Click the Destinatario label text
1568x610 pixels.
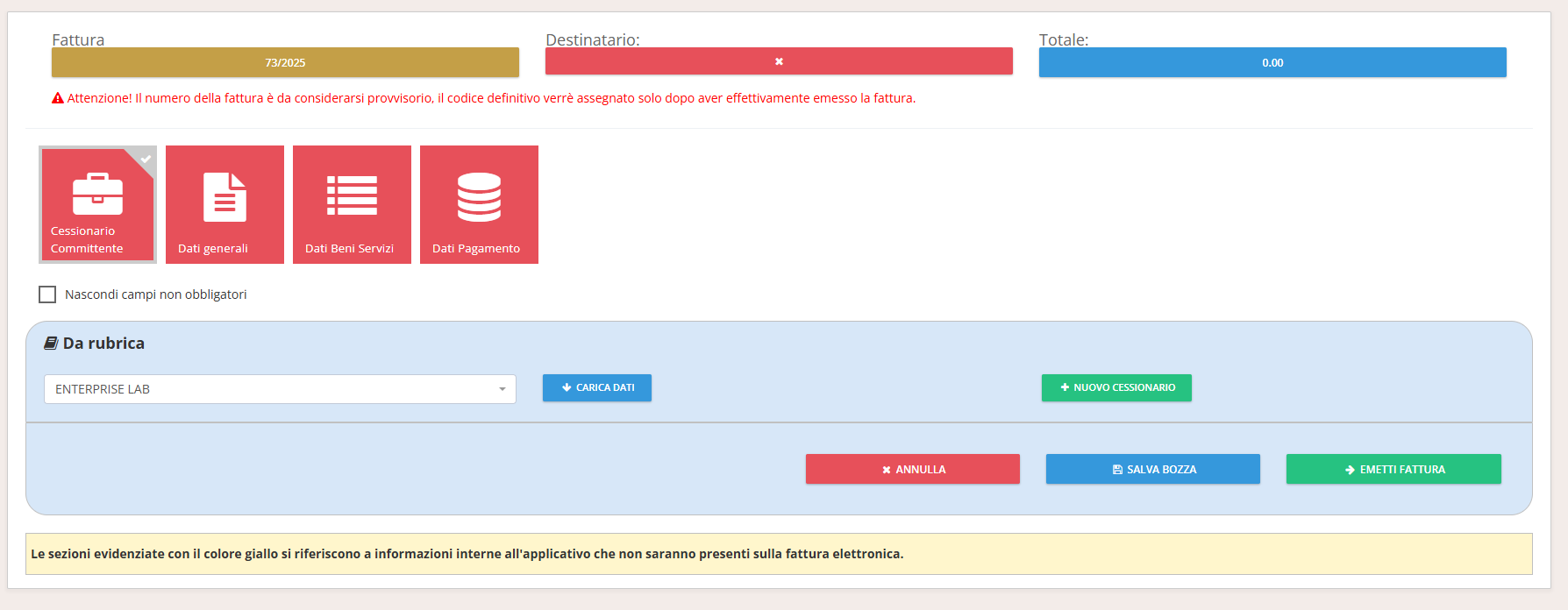[593, 39]
